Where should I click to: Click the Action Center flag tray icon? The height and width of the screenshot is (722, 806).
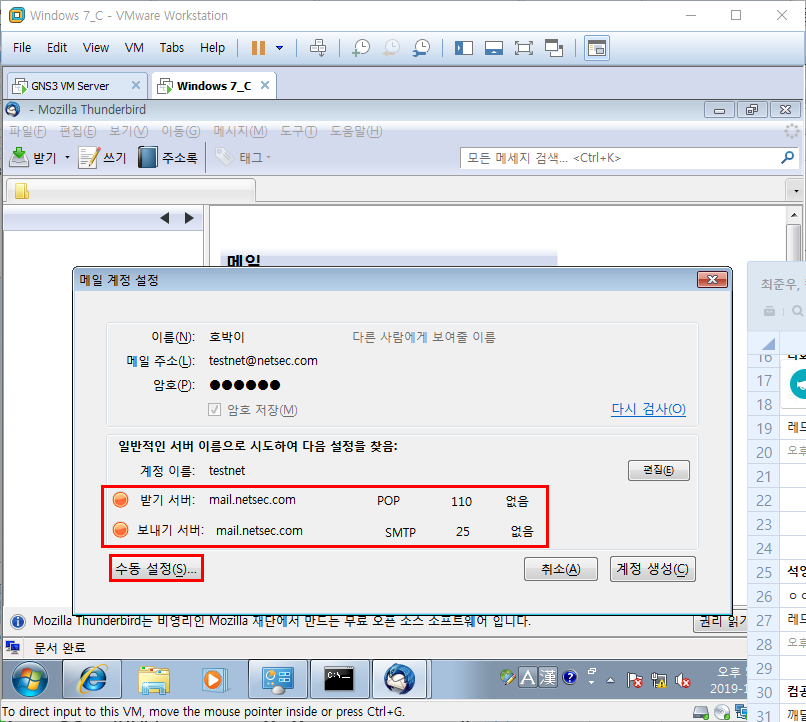635,680
